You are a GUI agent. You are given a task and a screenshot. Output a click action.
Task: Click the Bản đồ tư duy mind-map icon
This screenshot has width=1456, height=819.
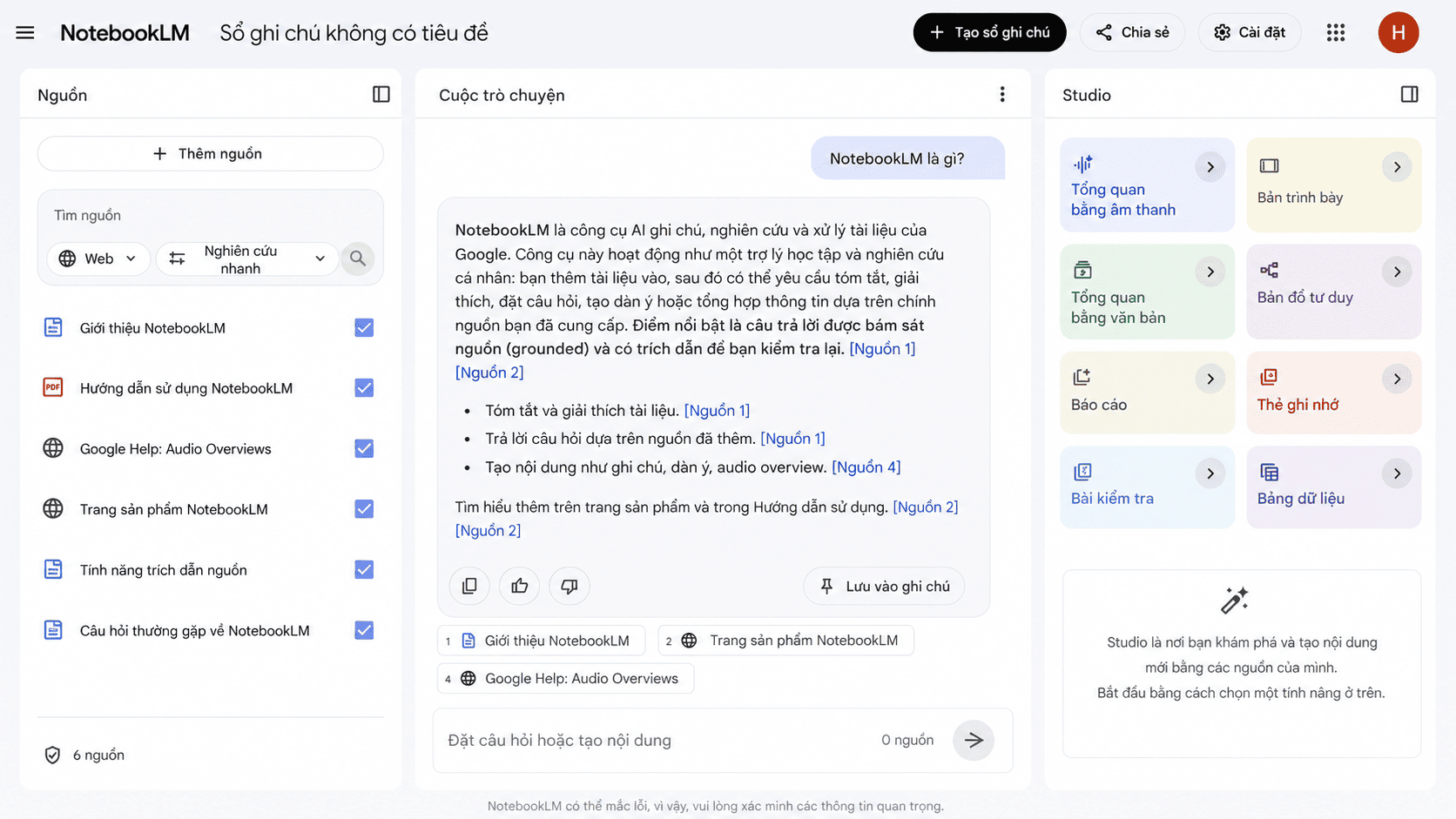1269,271
